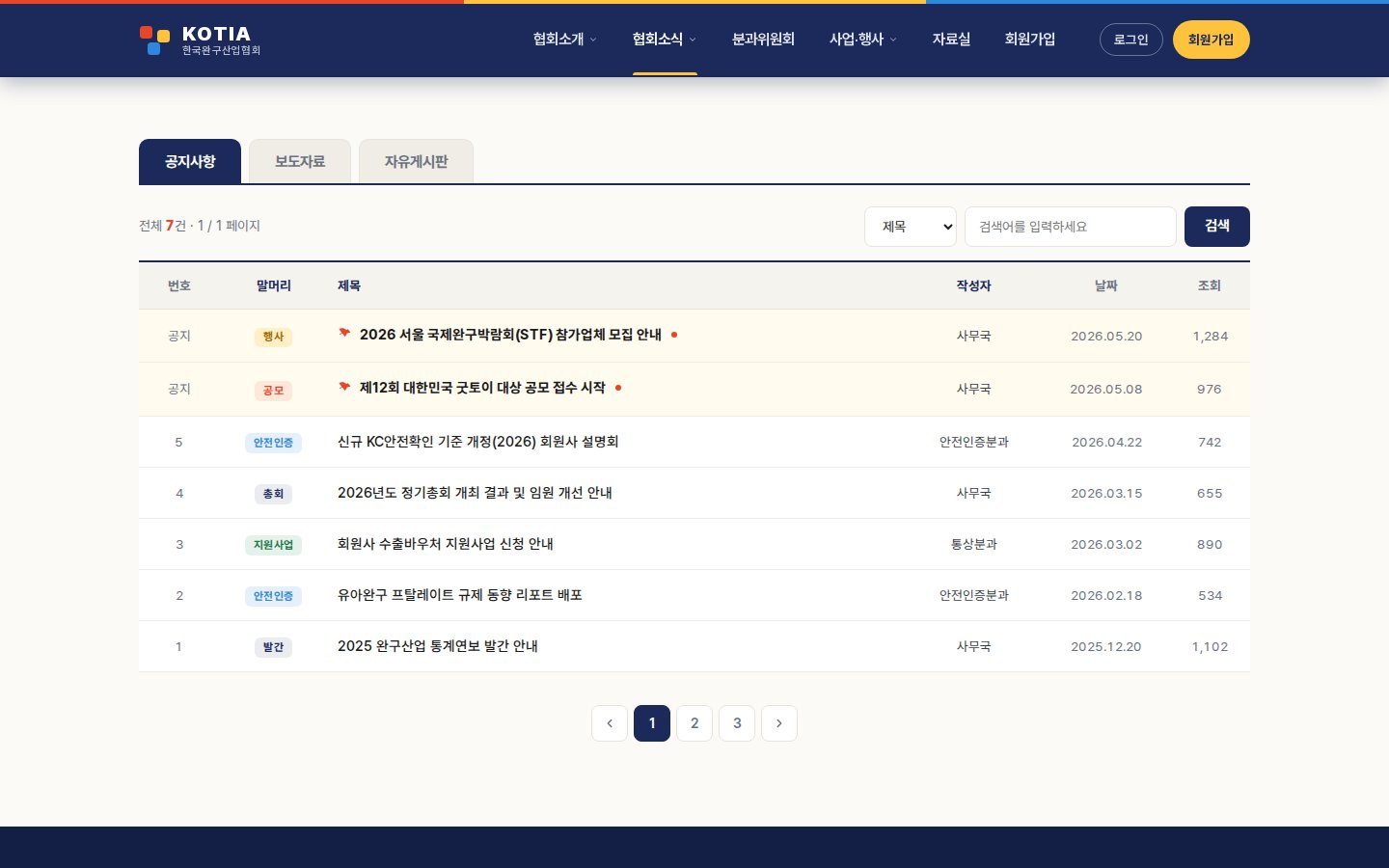Click the 안전인증 tag on the 설명회 row

273,443
